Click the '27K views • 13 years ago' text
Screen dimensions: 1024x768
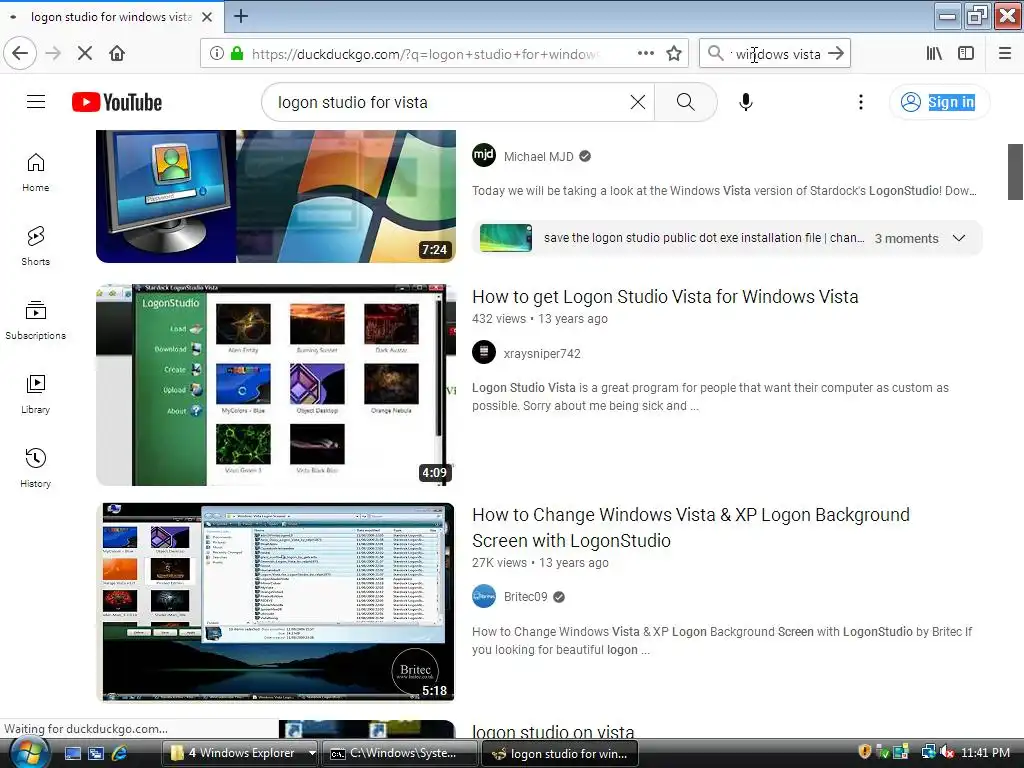pyautogui.click(x=540, y=563)
